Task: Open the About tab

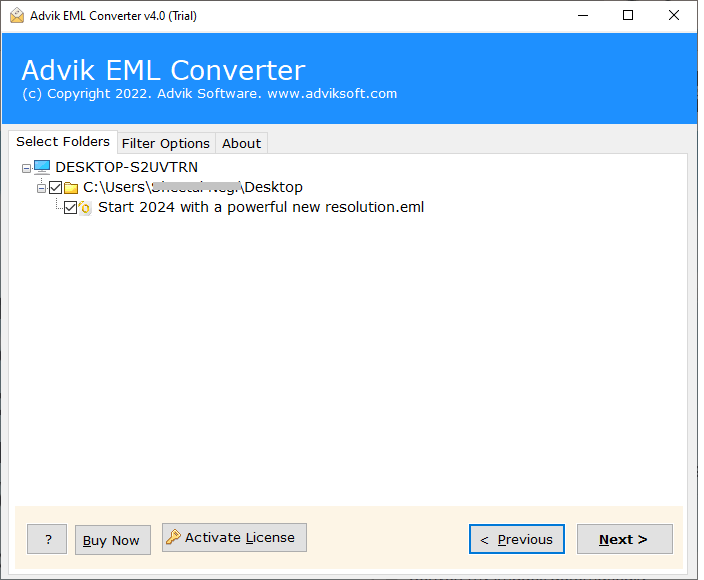Action: click(x=242, y=143)
